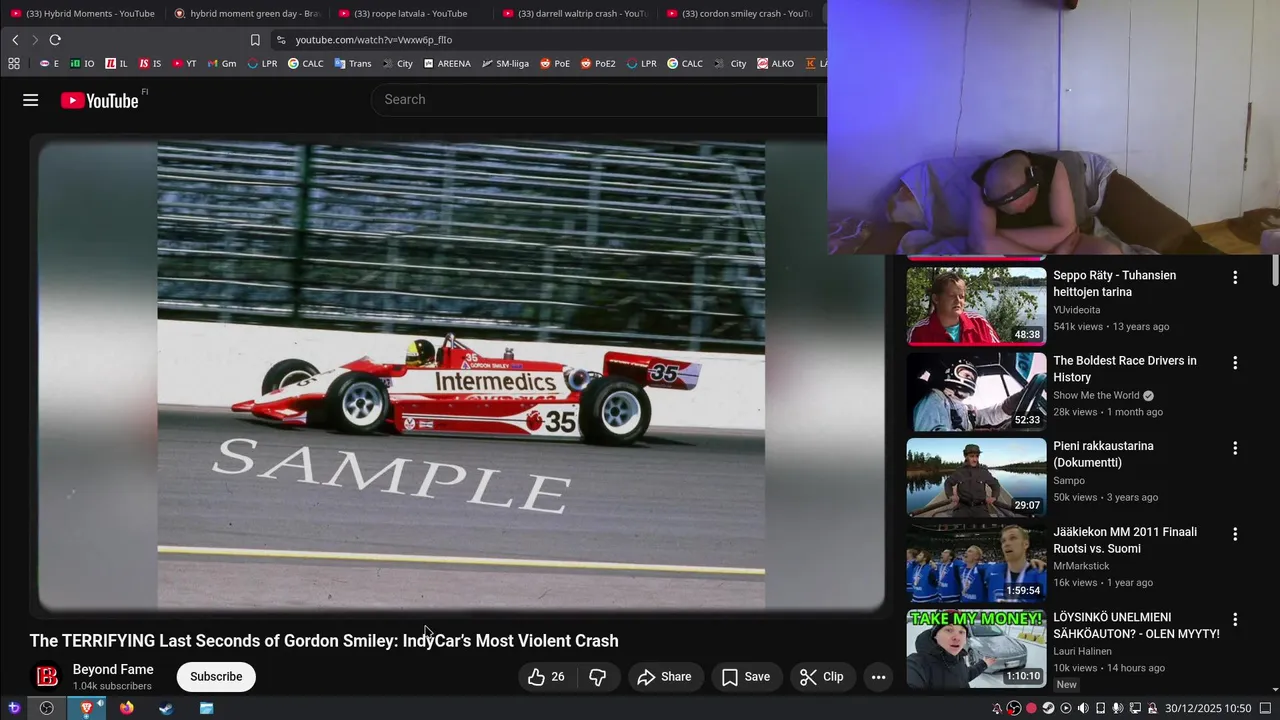The height and width of the screenshot is (720, 1280).
Task: Open the ALKO bookmark
Action: tap(776, 63)
